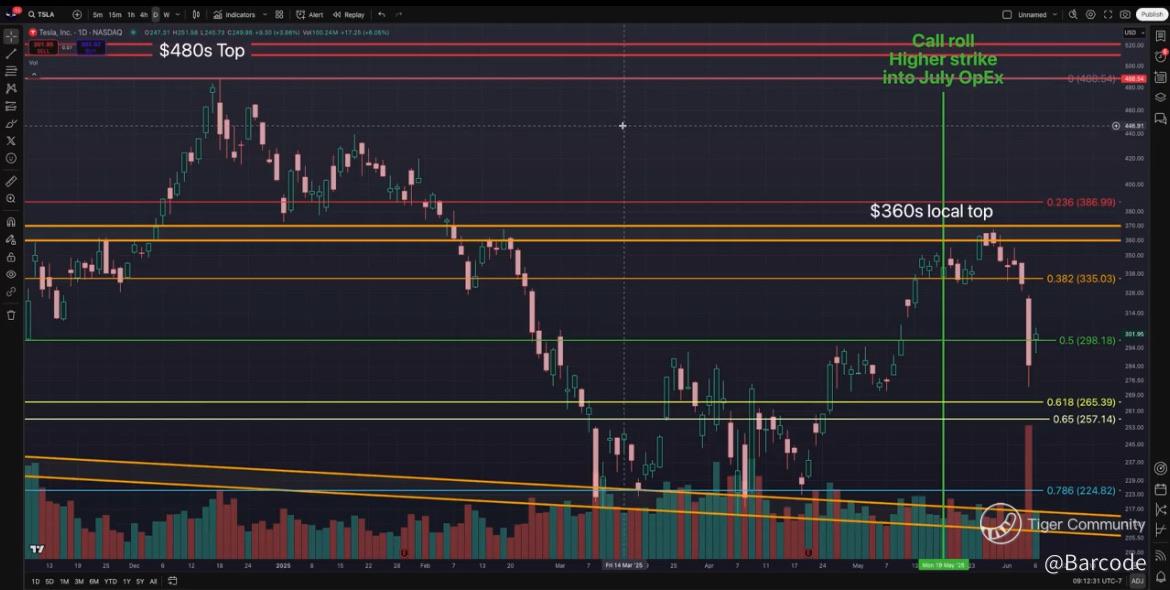This screenshot has height=590, width=1170.
Task: Open the forecasting and measurement tools
Action: pos(10,106)
